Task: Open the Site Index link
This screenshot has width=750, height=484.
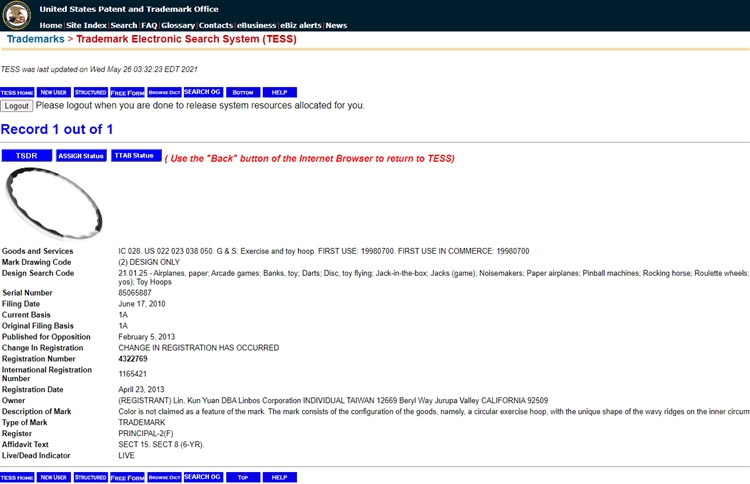Action: tap(86, 25)
